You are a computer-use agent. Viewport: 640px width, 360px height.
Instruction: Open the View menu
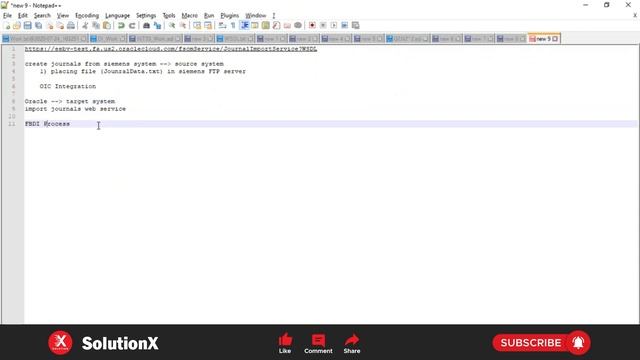point(62,16)
